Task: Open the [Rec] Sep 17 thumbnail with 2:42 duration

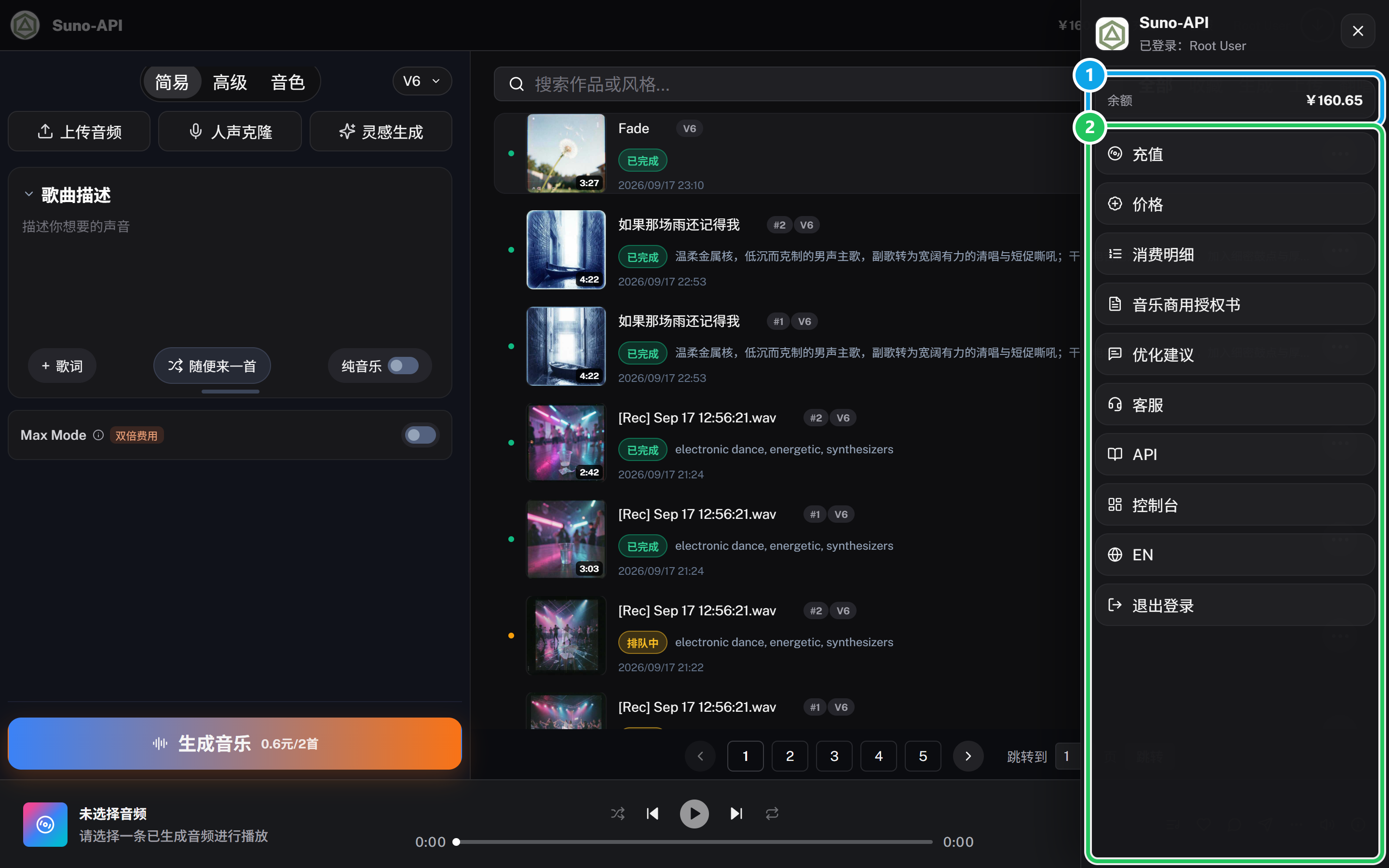Action: tap(566, 442)
